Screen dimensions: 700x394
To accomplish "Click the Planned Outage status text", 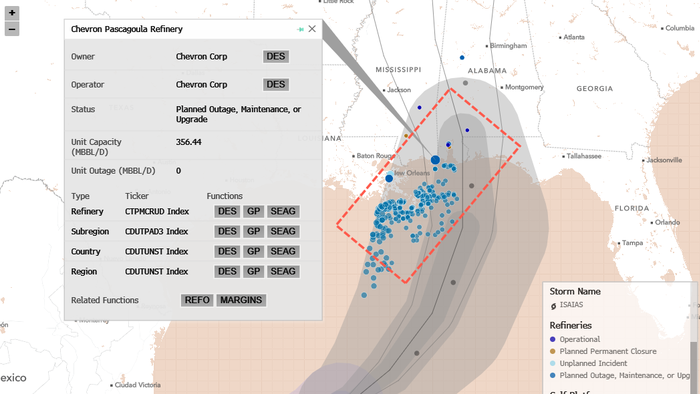I will [238, 114].
